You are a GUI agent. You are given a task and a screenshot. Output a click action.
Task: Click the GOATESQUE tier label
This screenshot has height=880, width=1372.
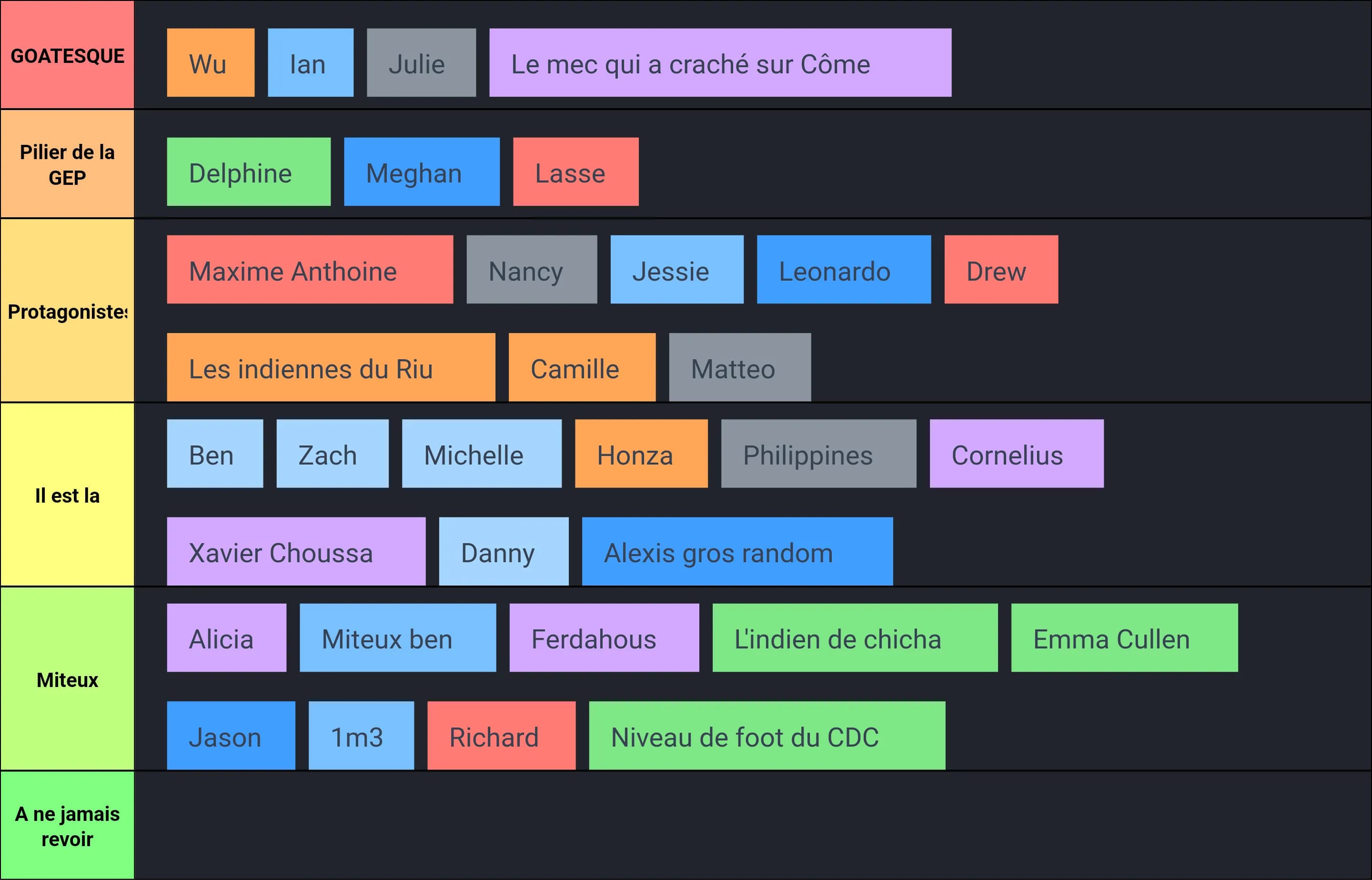click(x=67, y=55)
